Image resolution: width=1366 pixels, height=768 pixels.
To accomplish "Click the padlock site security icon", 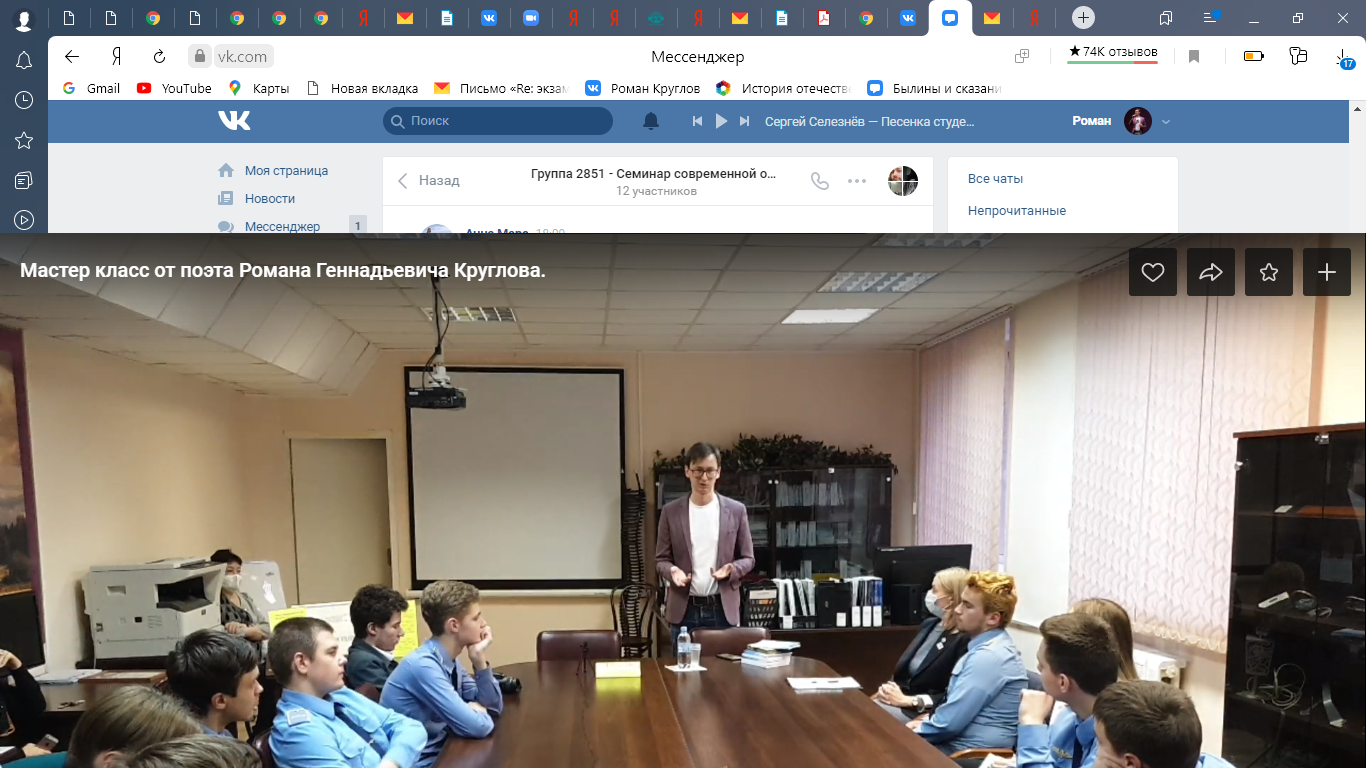I will coord(200,57).
